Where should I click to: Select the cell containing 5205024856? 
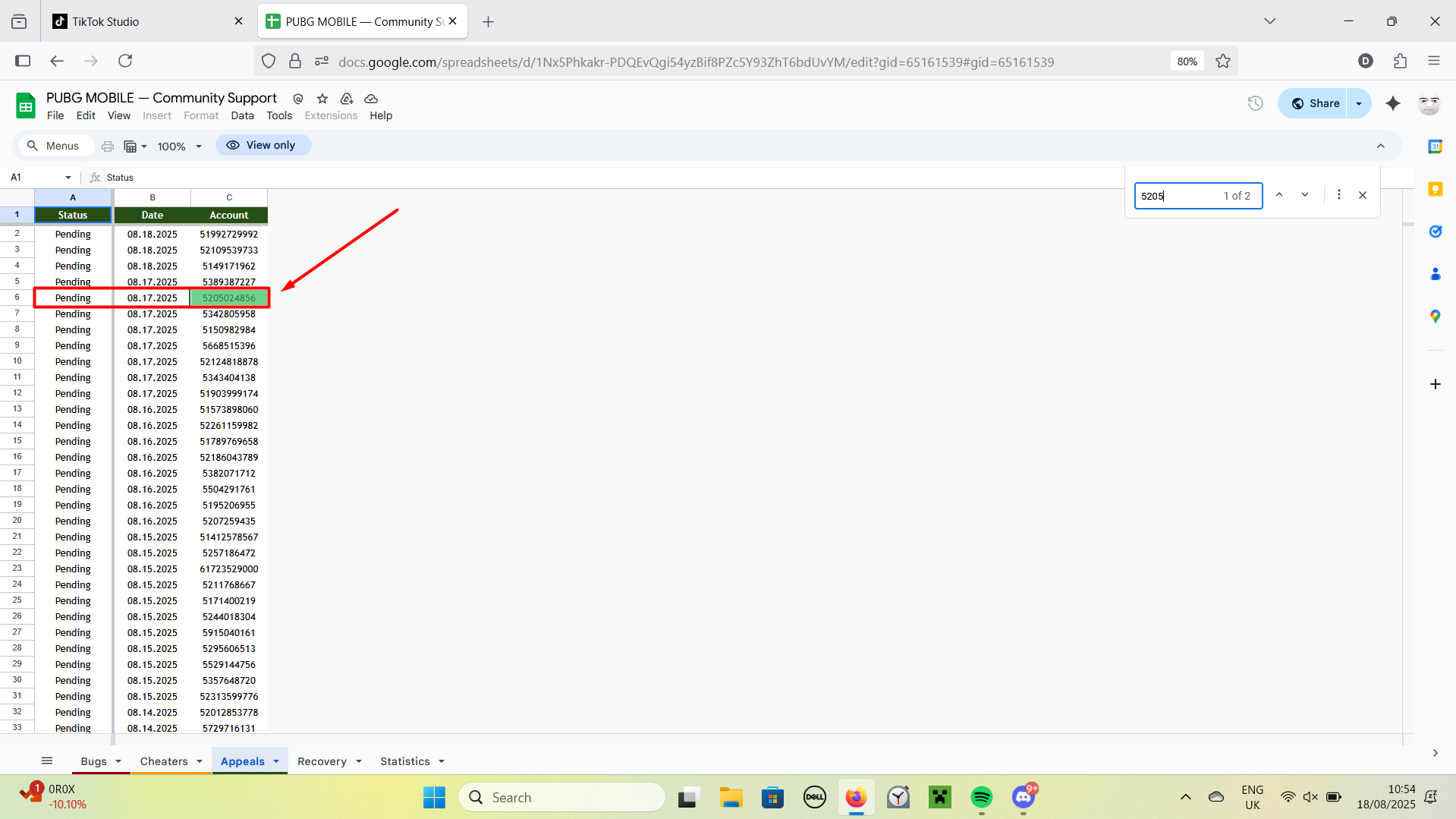coord(229,298)
